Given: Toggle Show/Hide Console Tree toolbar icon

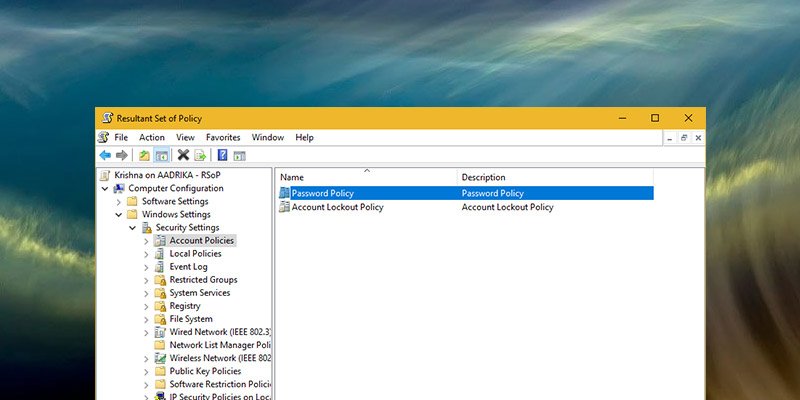Looking at the screenshot, I should click(x=161, y=155).
